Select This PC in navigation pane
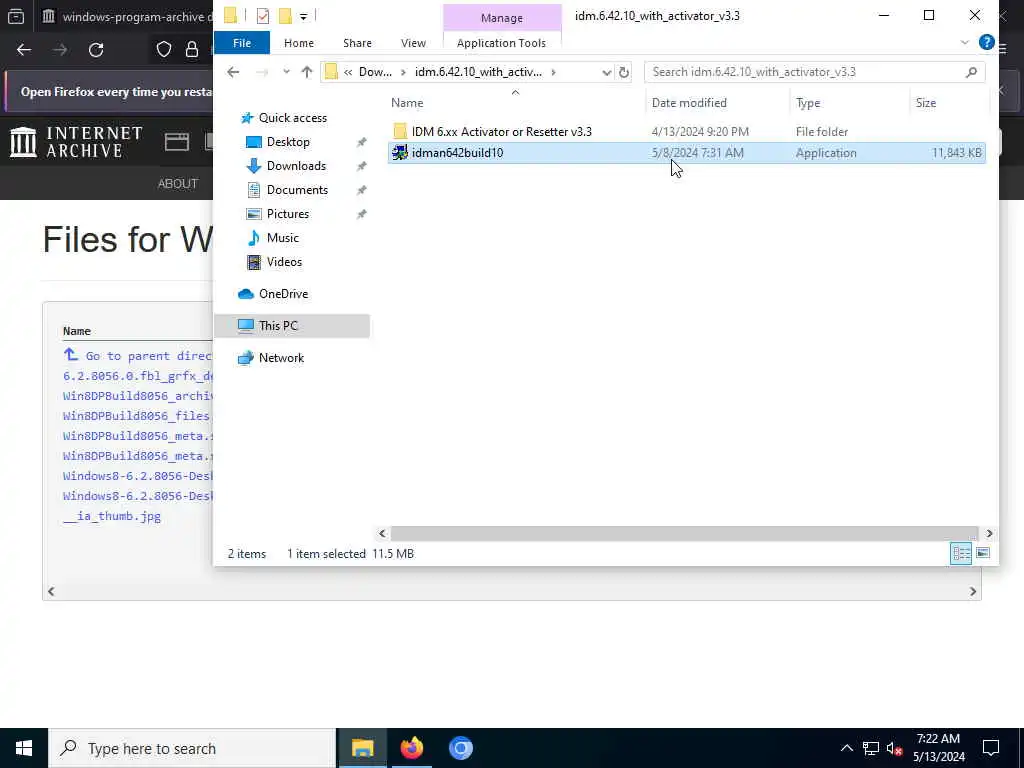The height and width of the screenshot is (768, 1024). (292, 326)
